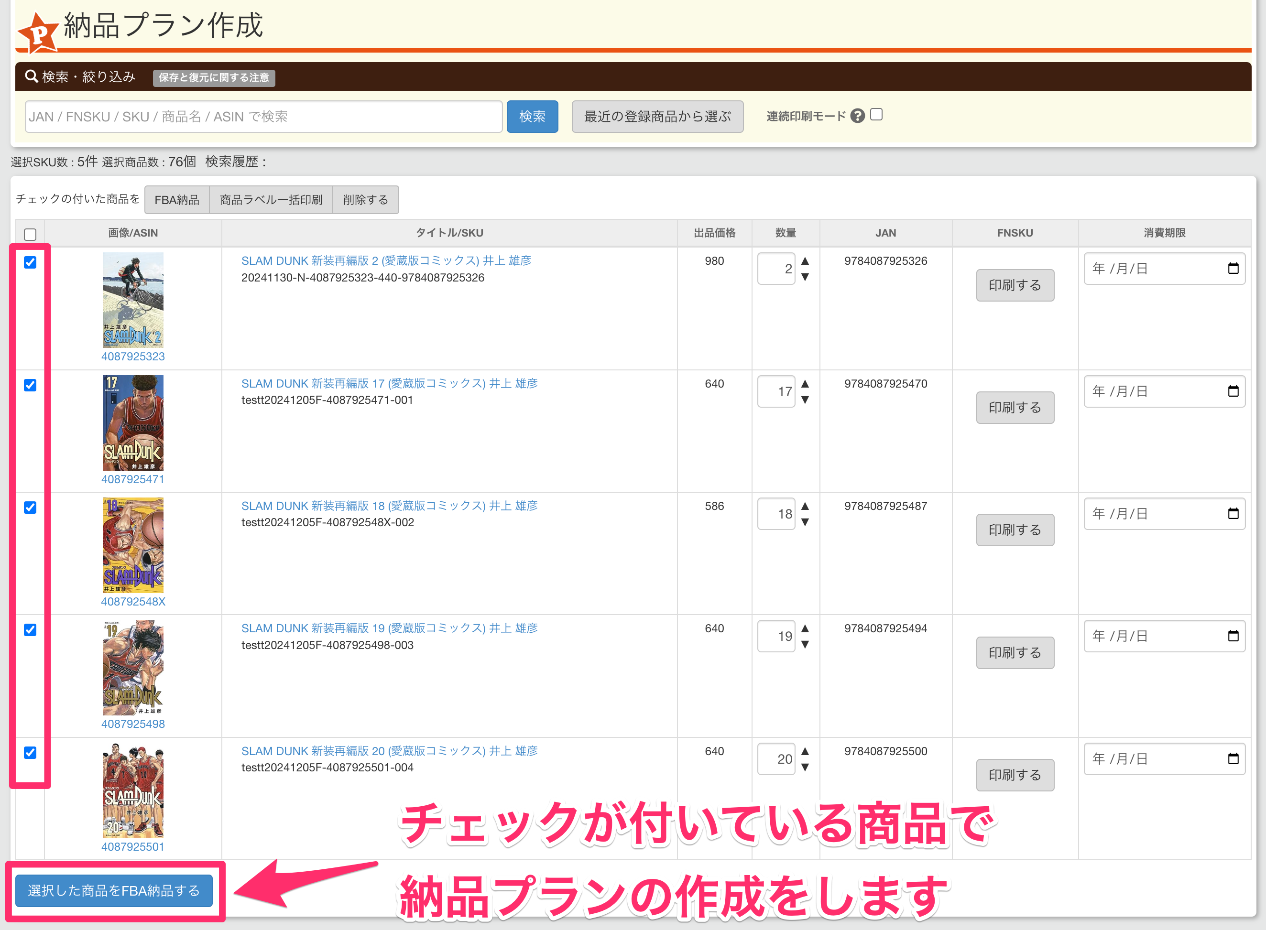The width and height of the screenshot is (1266, 952).
Task: Click expiry date field for SLAM DUNK 20
Action: 1164,758
